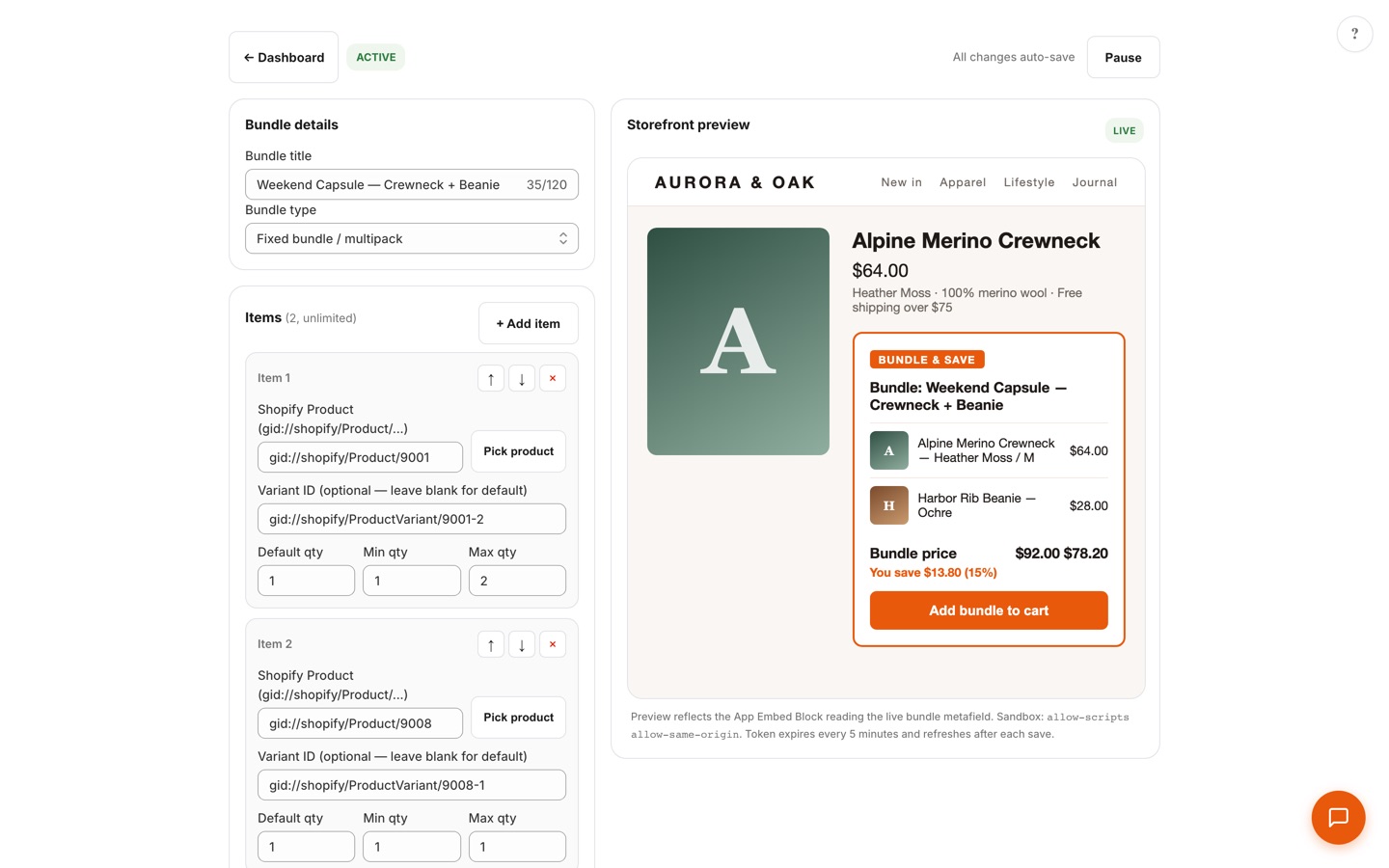This screenshot has width=1389, height=868.
Task: Edit Item 2 Shopify Product ID field
Action: 360,723
